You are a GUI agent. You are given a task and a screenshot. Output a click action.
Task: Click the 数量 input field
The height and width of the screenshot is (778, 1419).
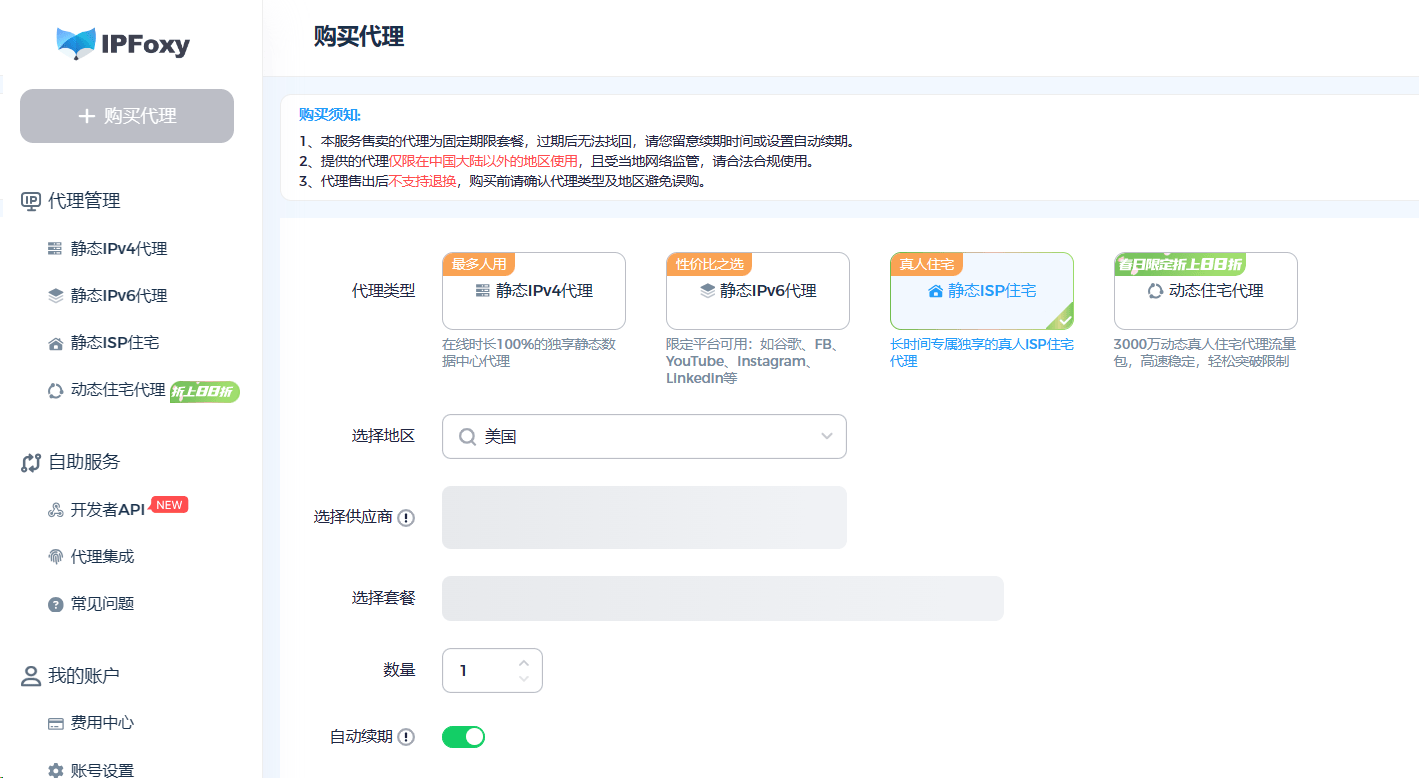492,670
